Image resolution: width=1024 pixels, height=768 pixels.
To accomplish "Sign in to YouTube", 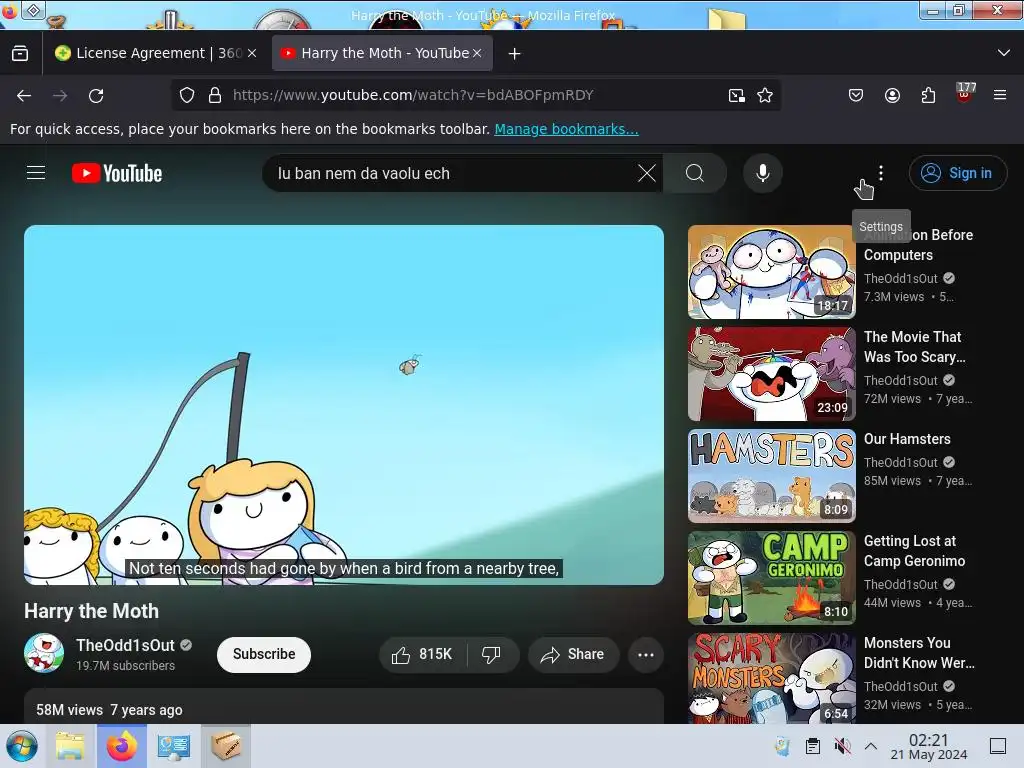I will pyautogui.click(x=957, y=173).
